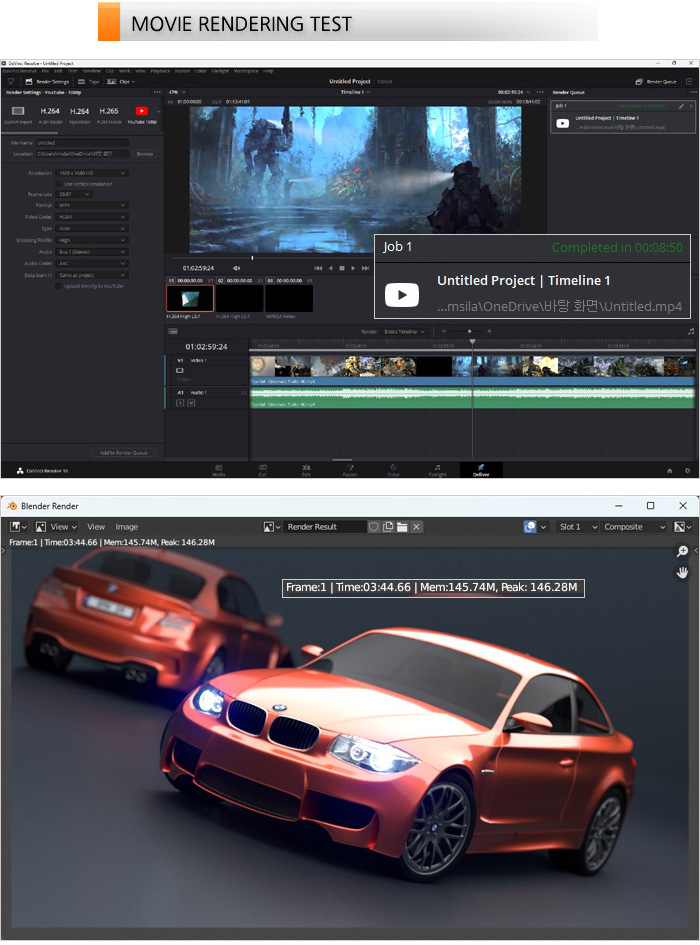Screen dimensions: 700x945
Task: Select the HyperDeck H.264 preset
Action: pyautogui.click(x=79, y=115)
